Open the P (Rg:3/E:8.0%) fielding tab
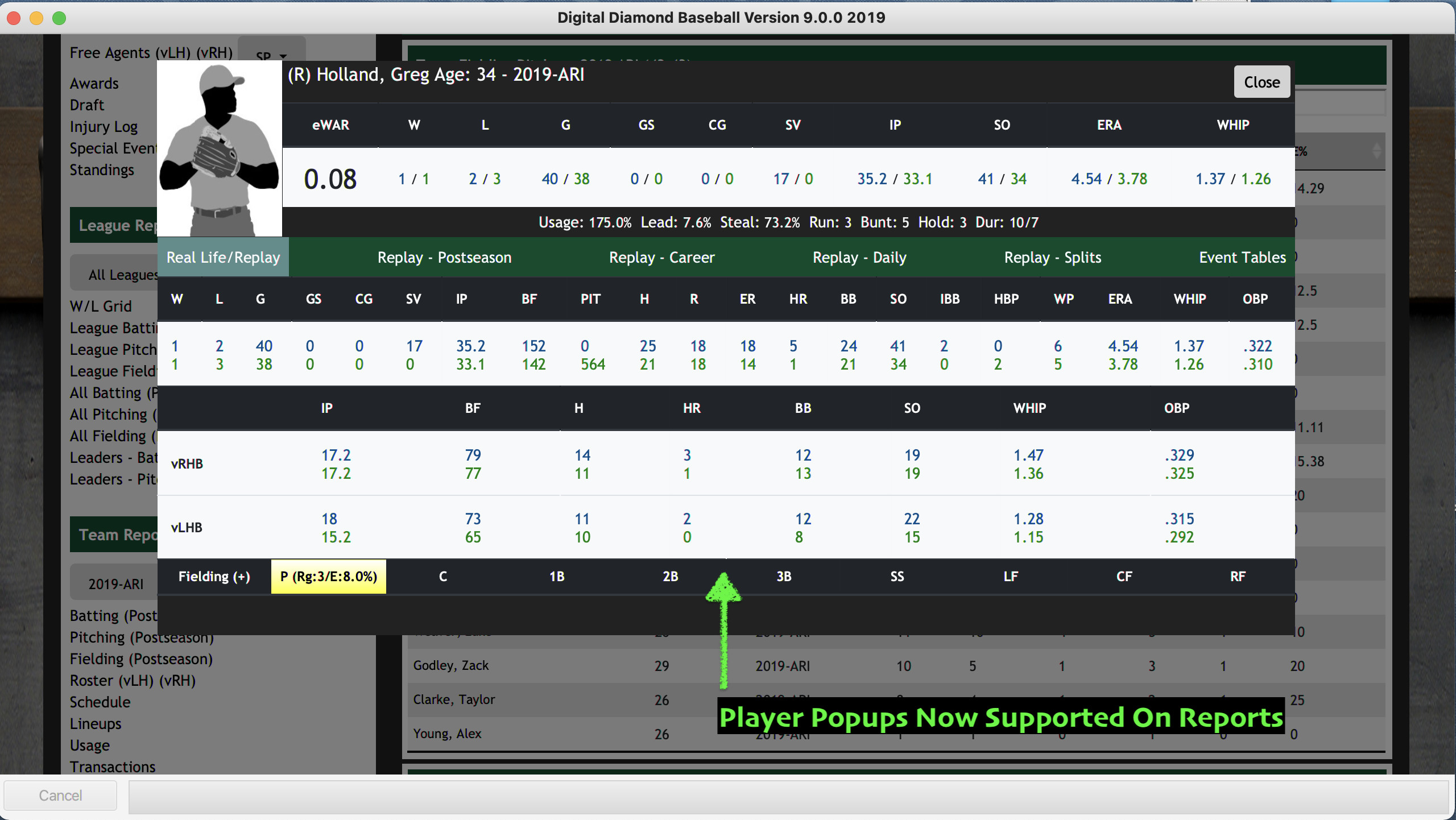1456x820 pixels. tap(328, 576)
